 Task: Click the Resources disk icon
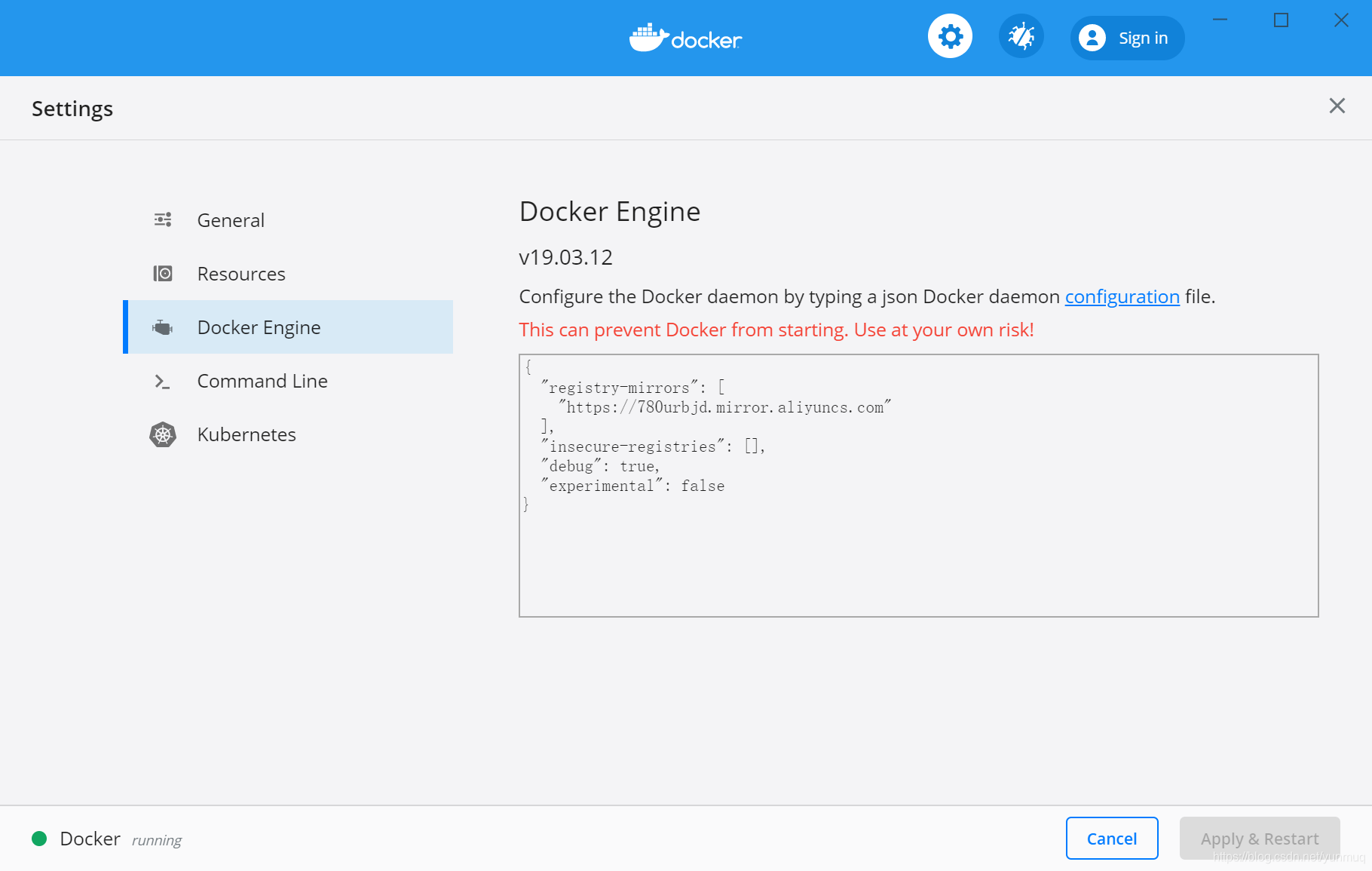point(163,273)
